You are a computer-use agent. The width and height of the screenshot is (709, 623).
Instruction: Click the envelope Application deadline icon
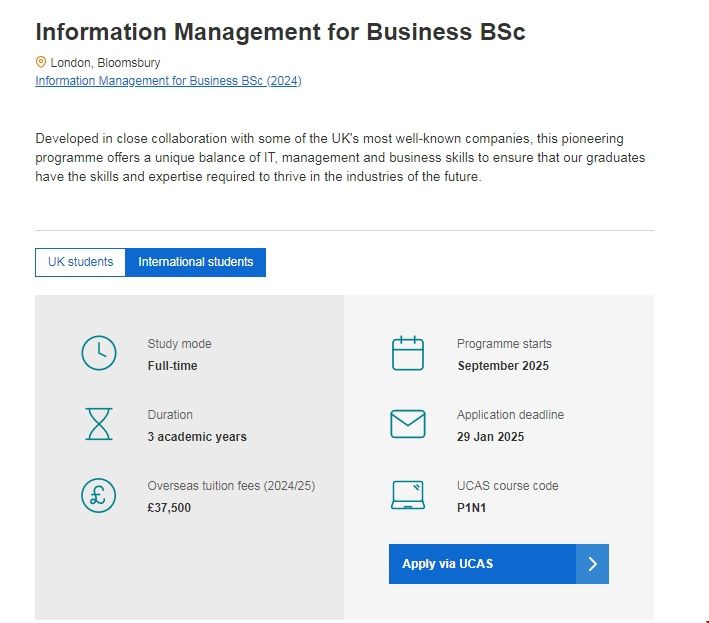click(407, 425)
